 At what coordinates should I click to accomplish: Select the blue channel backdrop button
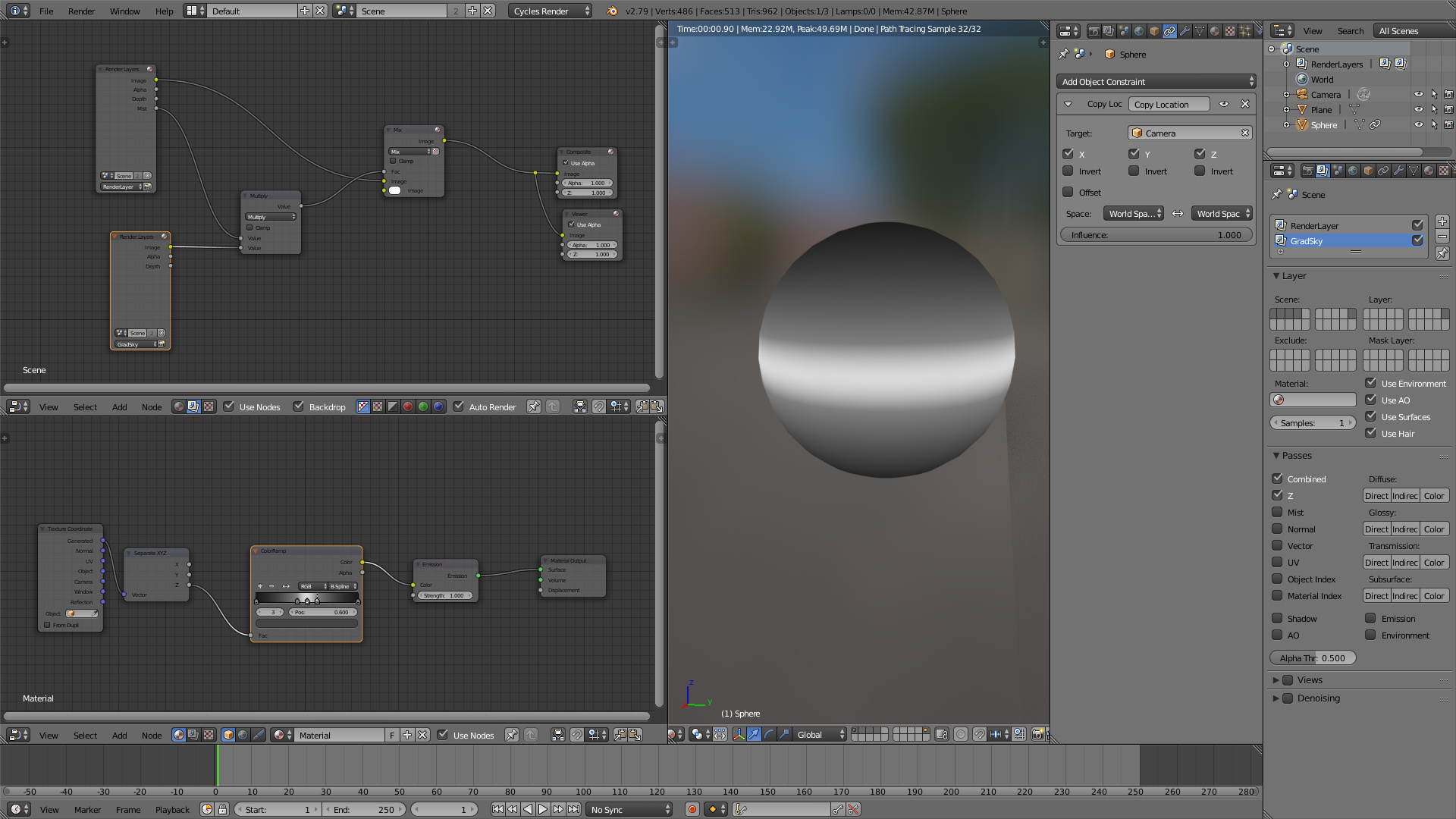coord(438,406)
